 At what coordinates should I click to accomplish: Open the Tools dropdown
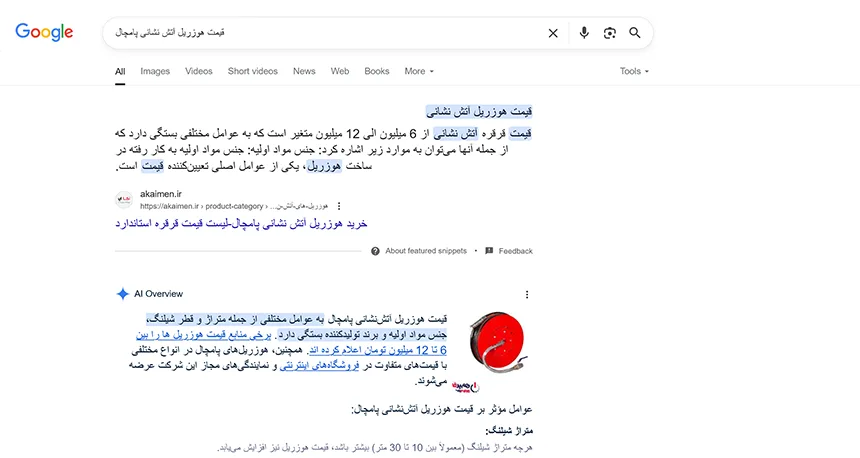[634, 71]
